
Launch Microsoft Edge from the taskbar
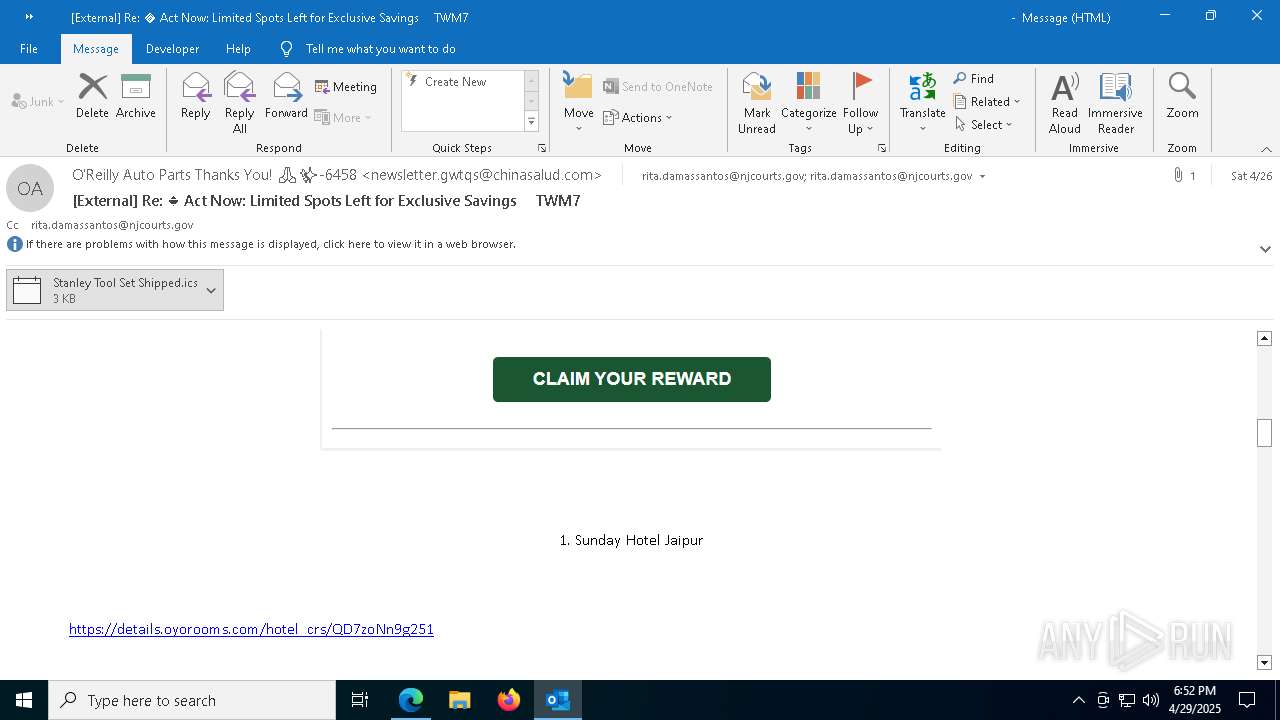(x=411, y=700)
